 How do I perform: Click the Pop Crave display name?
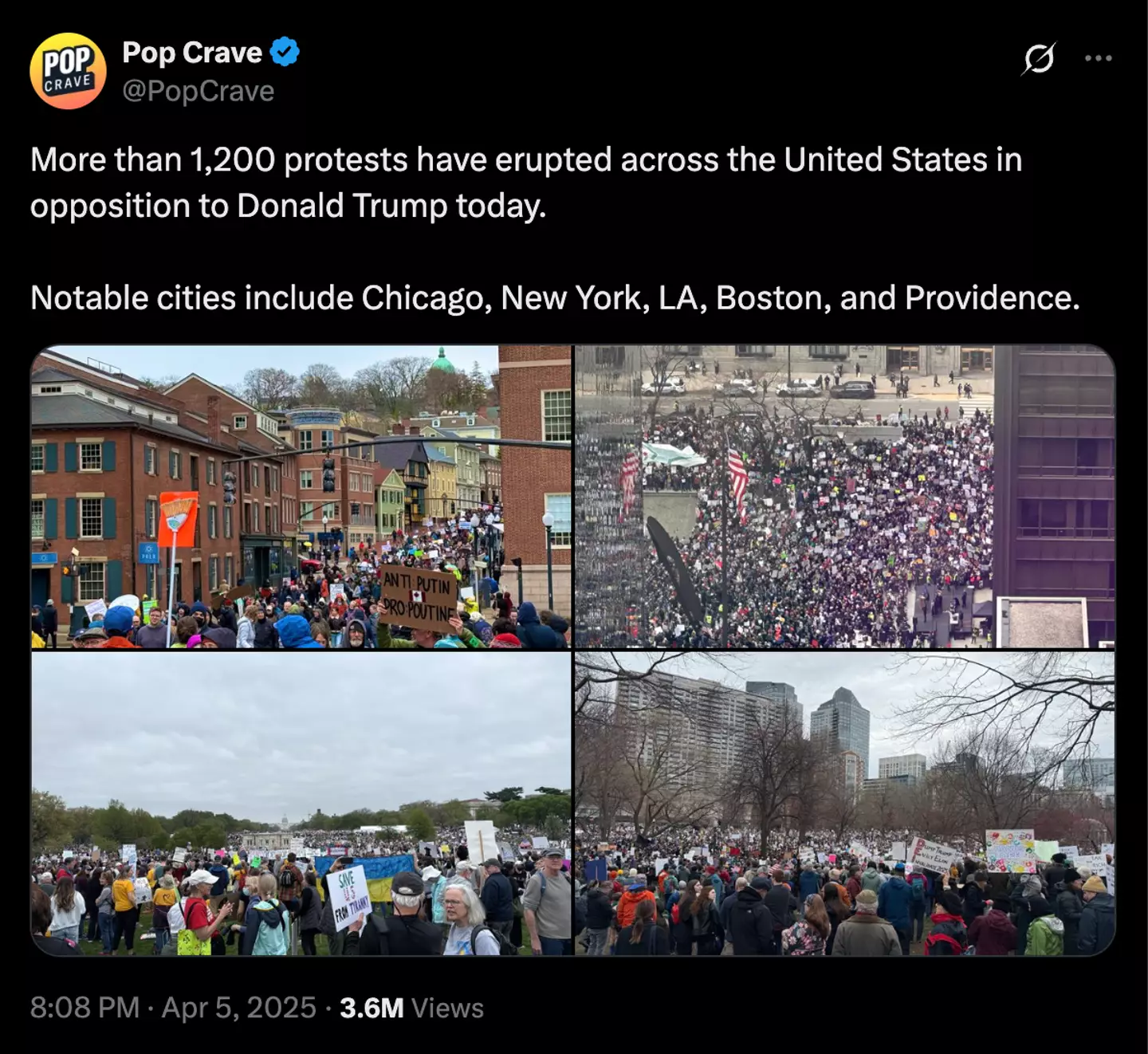pyautogui.click(x=192, y=53)
